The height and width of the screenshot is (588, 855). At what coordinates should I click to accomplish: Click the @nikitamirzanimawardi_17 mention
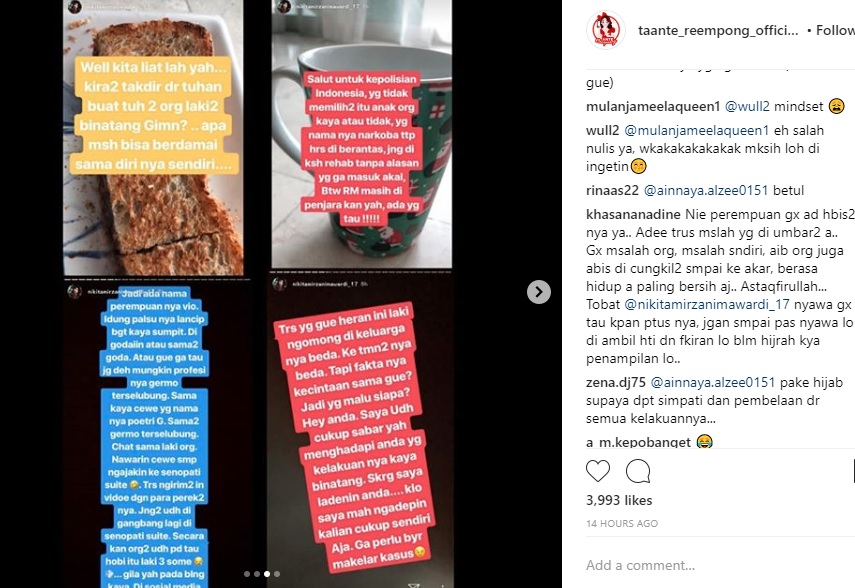click(x=707, y=304)
